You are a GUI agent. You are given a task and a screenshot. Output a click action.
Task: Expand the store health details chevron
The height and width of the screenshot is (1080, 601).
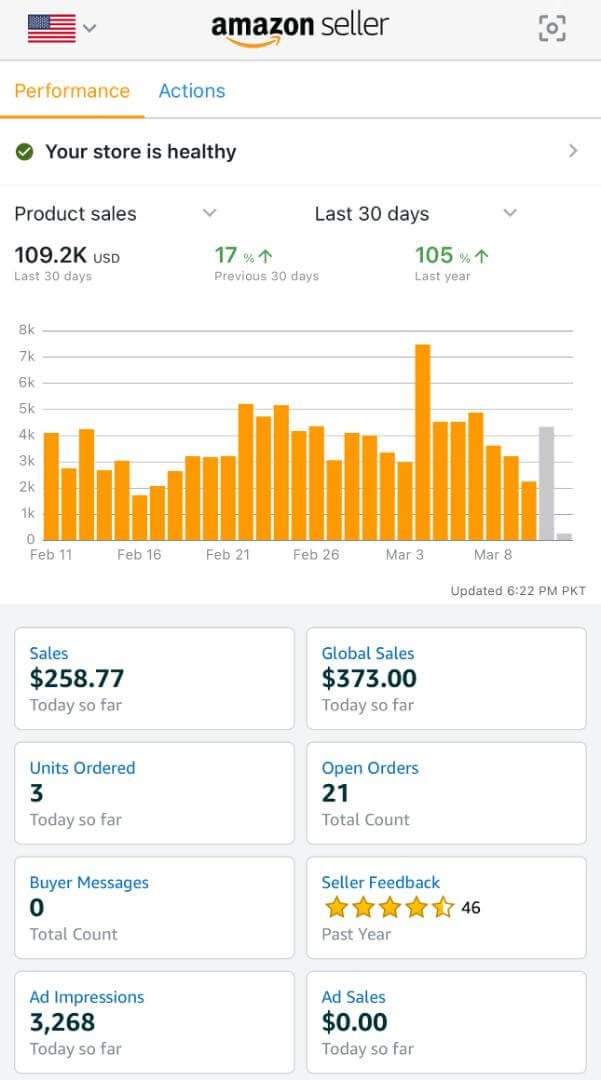point(573,151)
